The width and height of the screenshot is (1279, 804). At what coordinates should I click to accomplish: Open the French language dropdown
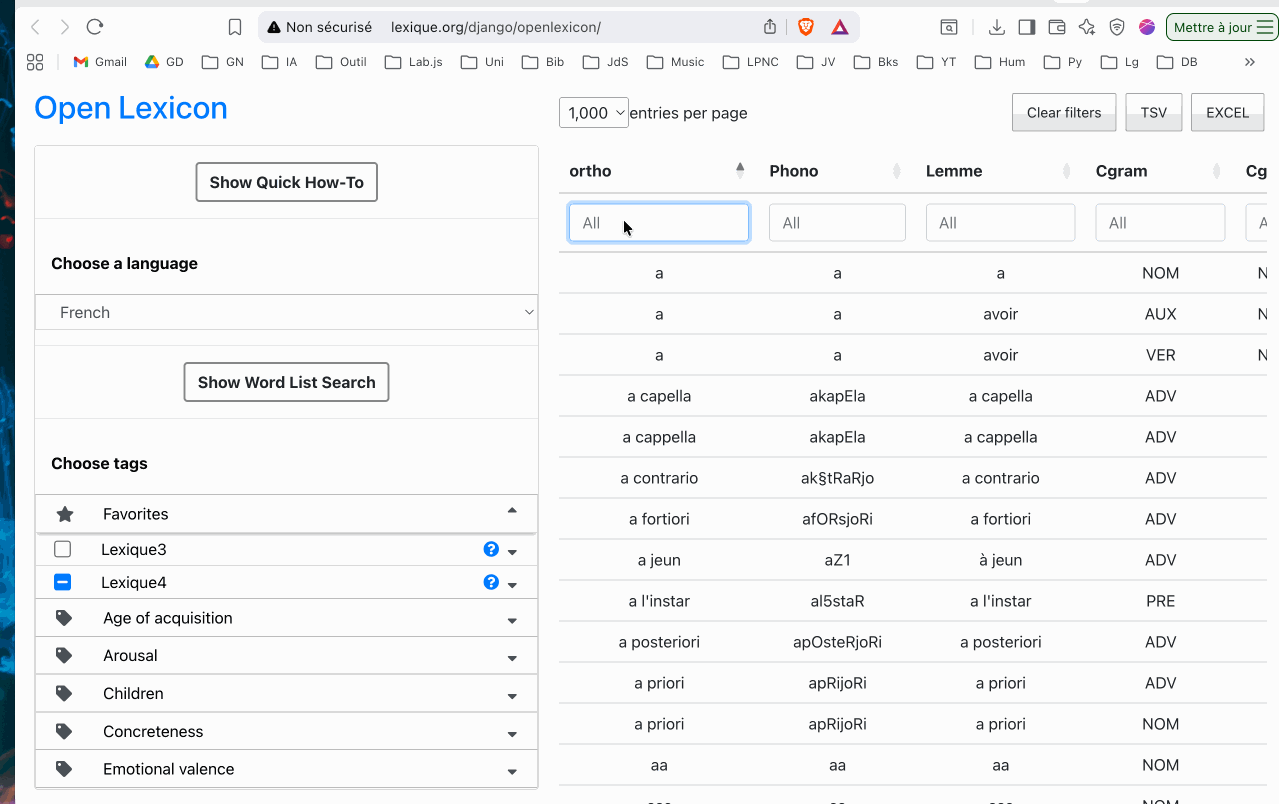tap(286, 312)
